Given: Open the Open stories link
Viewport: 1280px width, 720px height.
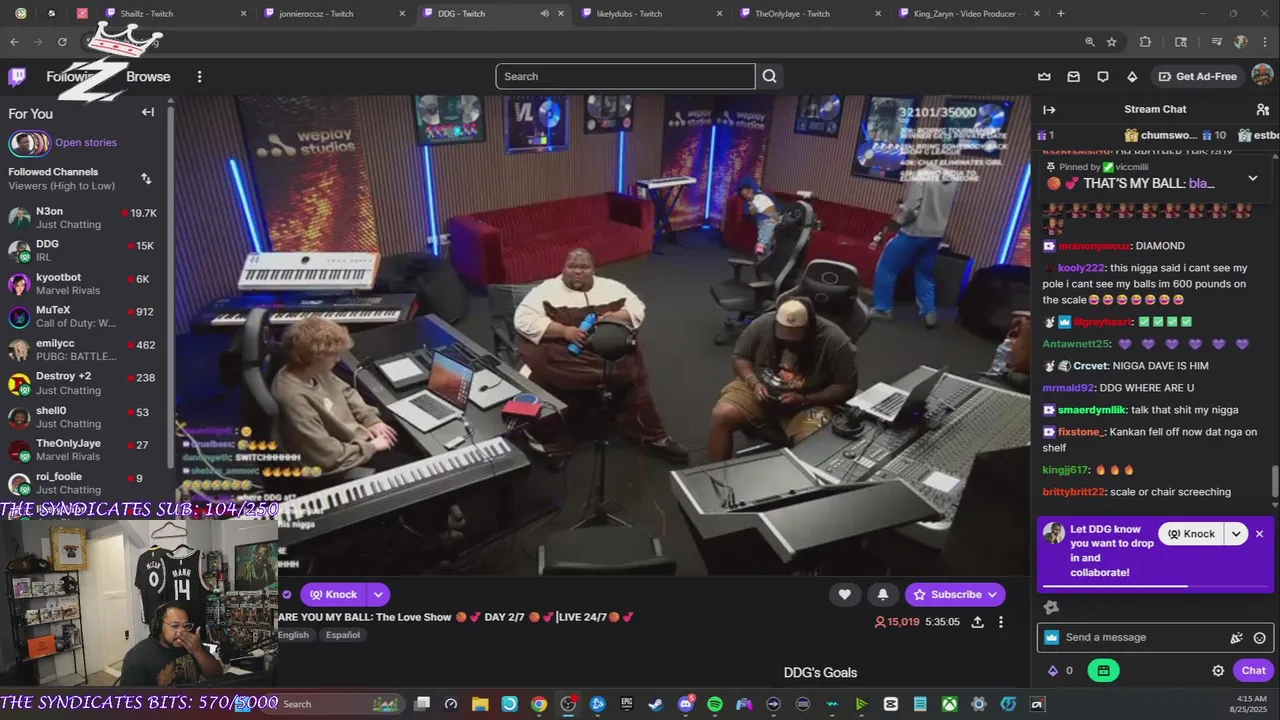Looking at the screenshot, I should (x=86, y=143).
